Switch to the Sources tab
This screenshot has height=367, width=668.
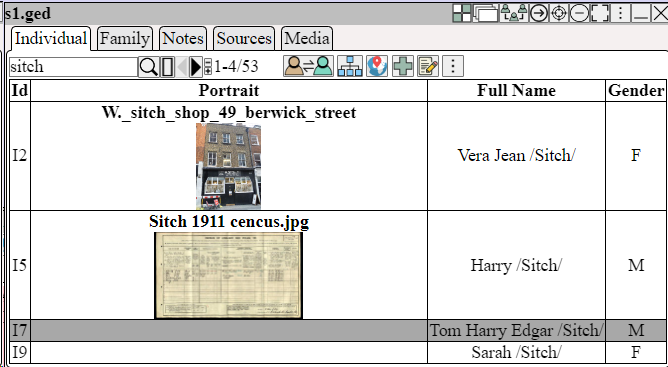tap(244, 39)
